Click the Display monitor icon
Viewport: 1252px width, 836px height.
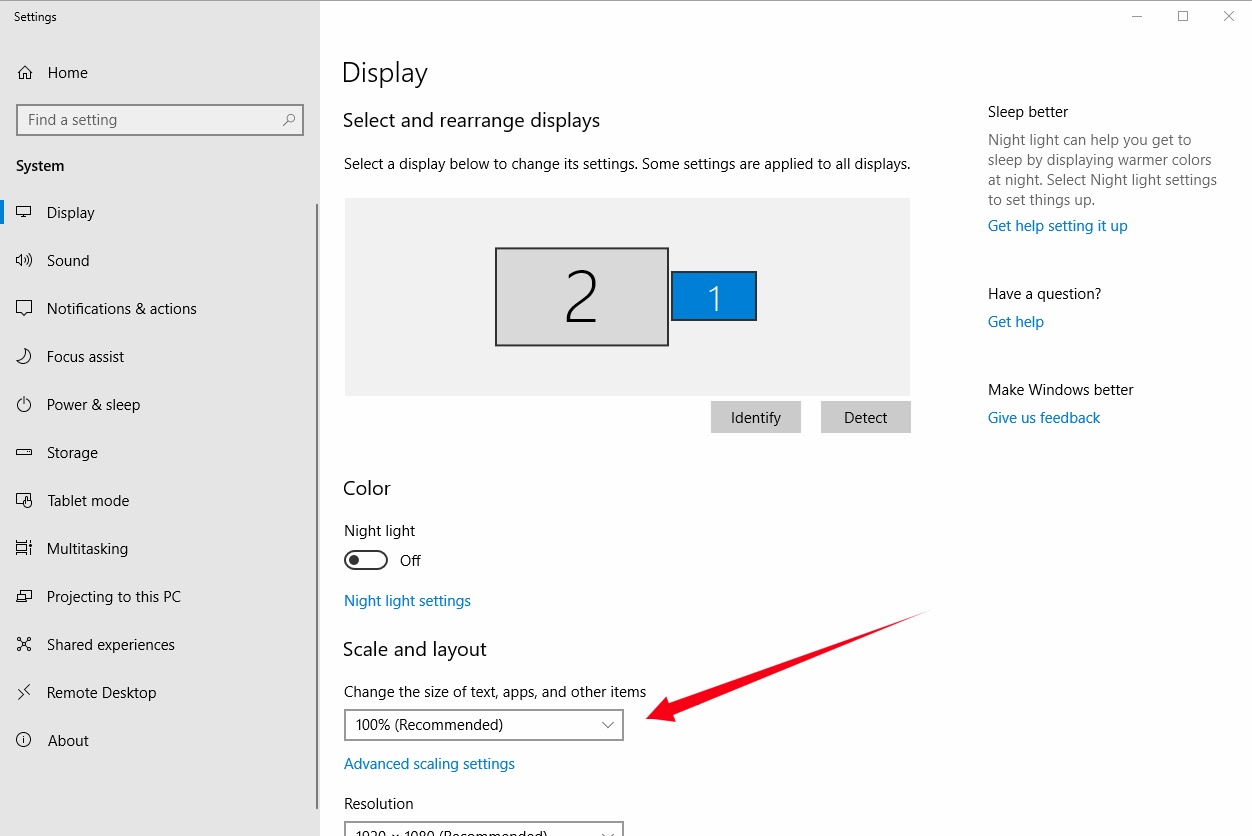point(25,213)
